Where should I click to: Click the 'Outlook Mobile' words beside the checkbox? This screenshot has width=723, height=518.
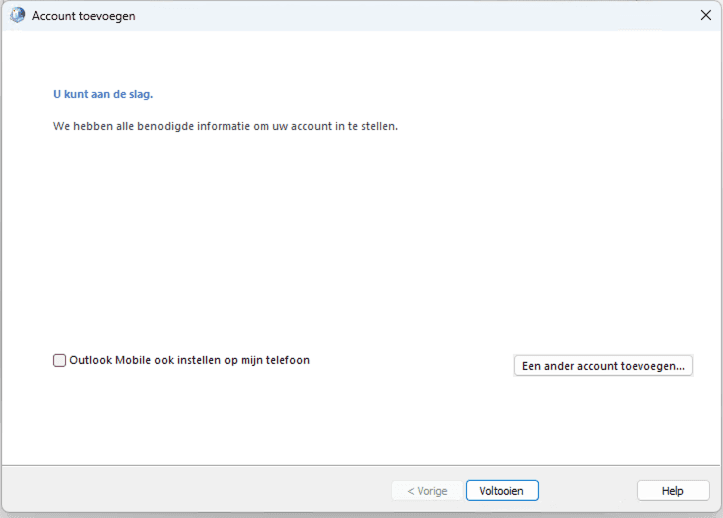pyautogui.click(x=110, y=360)
